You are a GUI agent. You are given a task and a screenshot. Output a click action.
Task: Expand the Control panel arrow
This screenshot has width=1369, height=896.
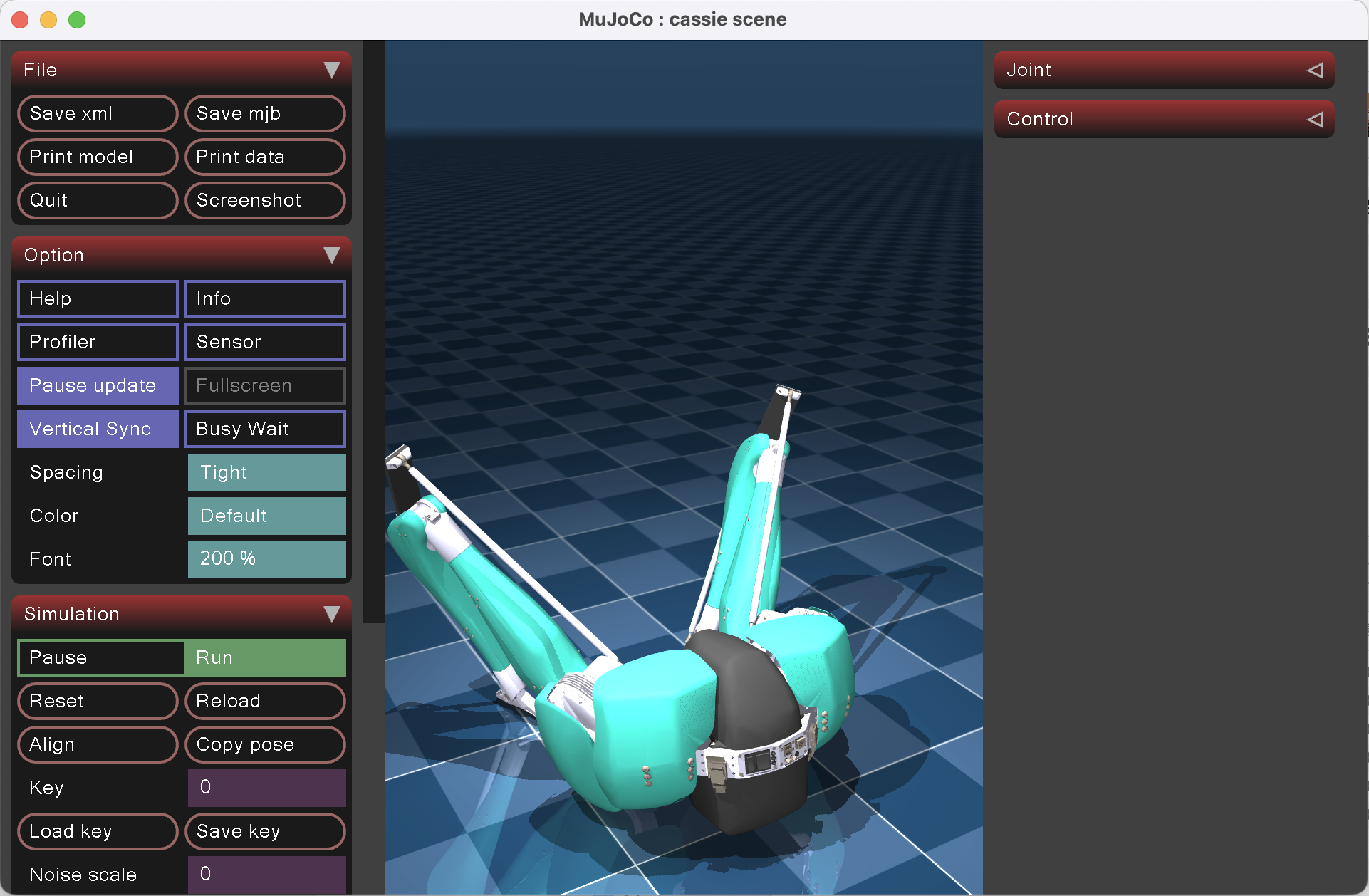click(1316, 119)
